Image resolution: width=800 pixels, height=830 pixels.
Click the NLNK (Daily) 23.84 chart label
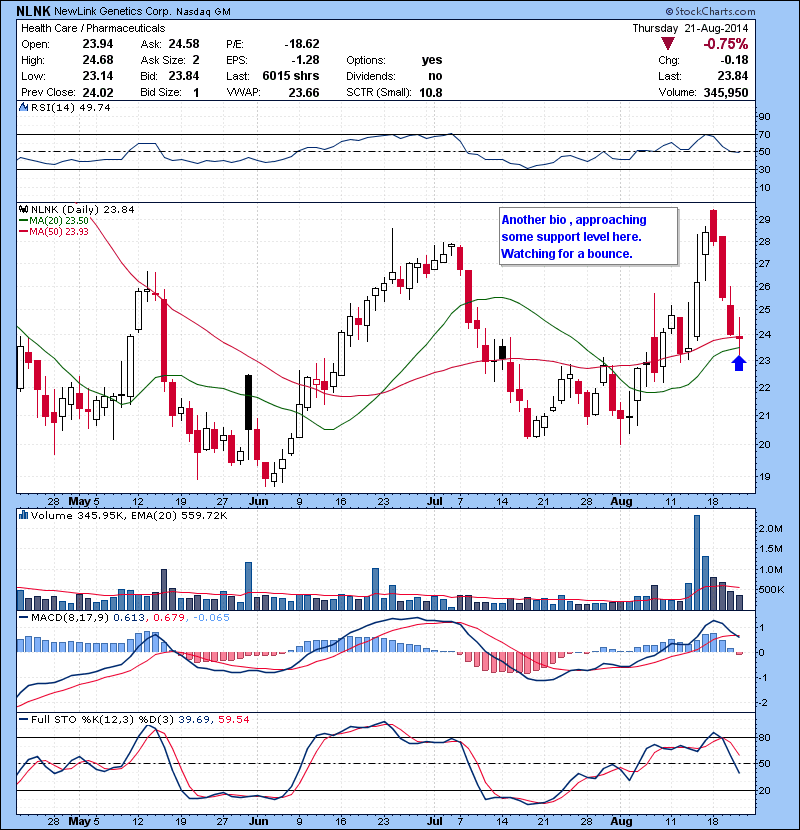[x=83, y=209]
